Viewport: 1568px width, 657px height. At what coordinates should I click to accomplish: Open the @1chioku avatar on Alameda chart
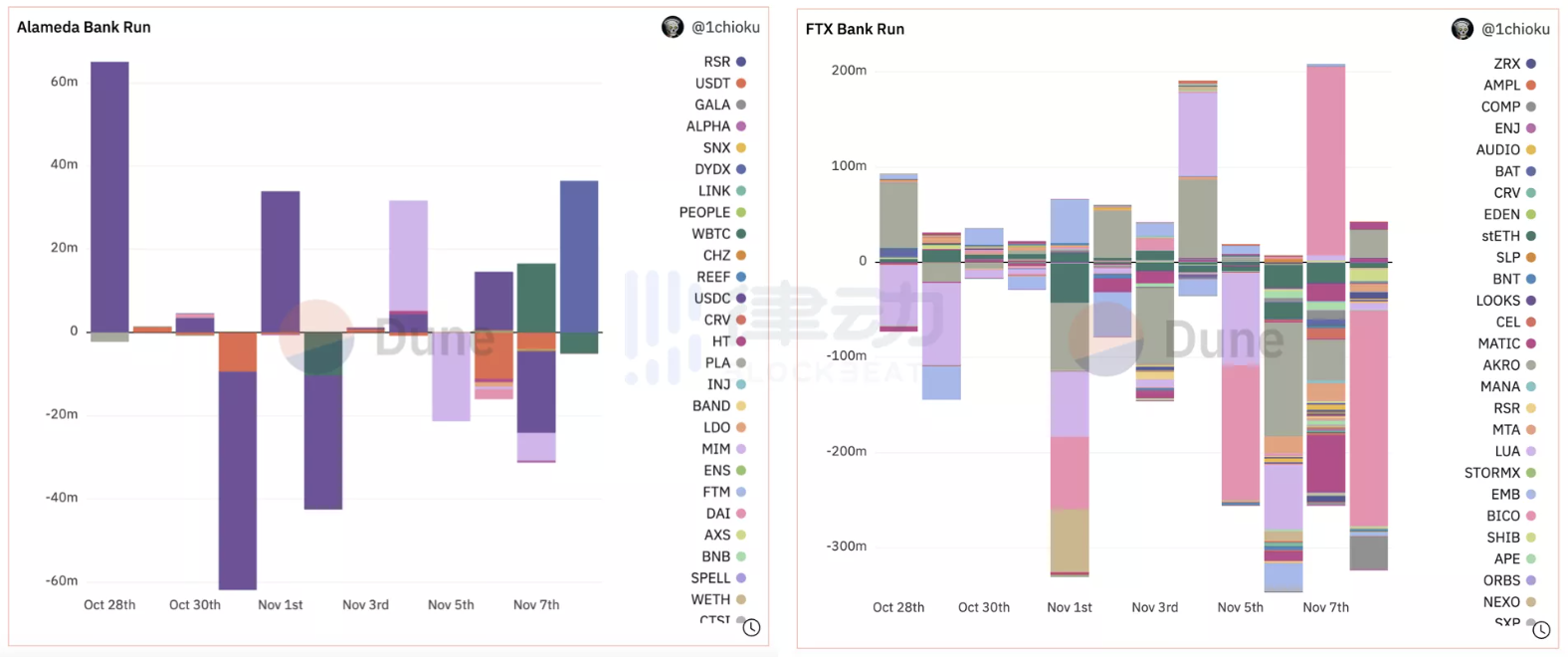[673, 27]
